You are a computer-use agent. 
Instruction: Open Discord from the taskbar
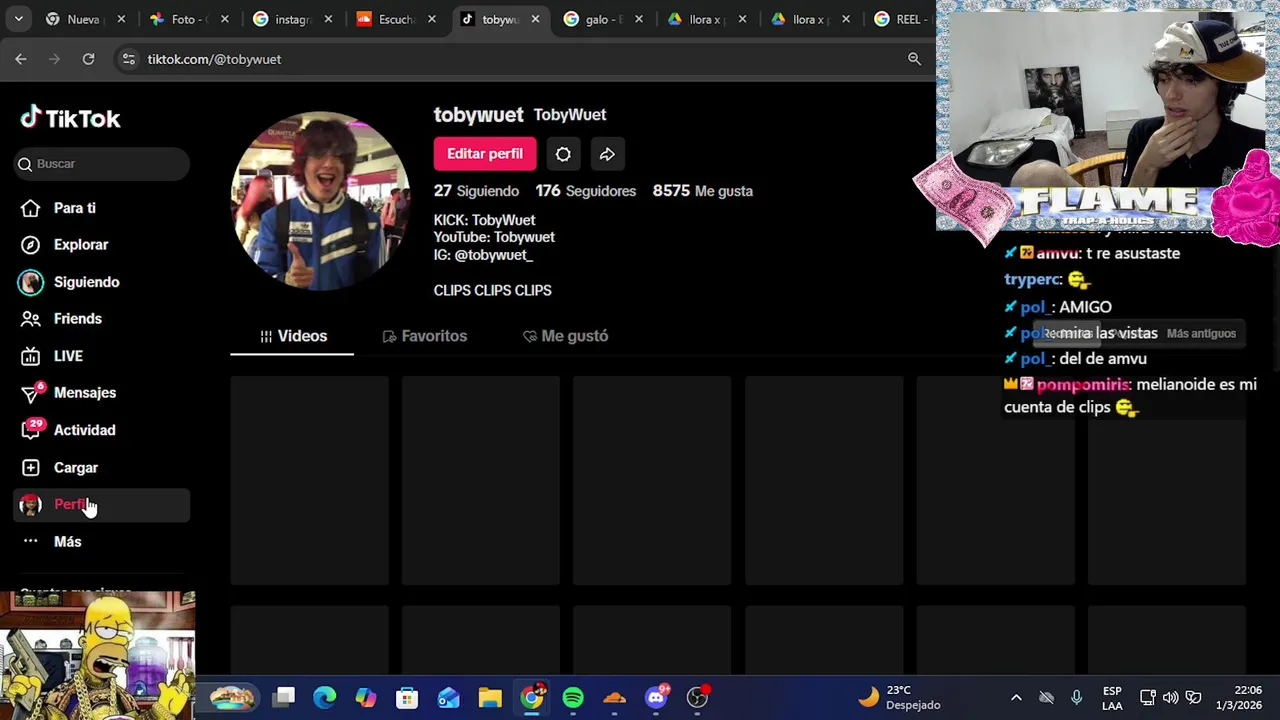[656, 697]
